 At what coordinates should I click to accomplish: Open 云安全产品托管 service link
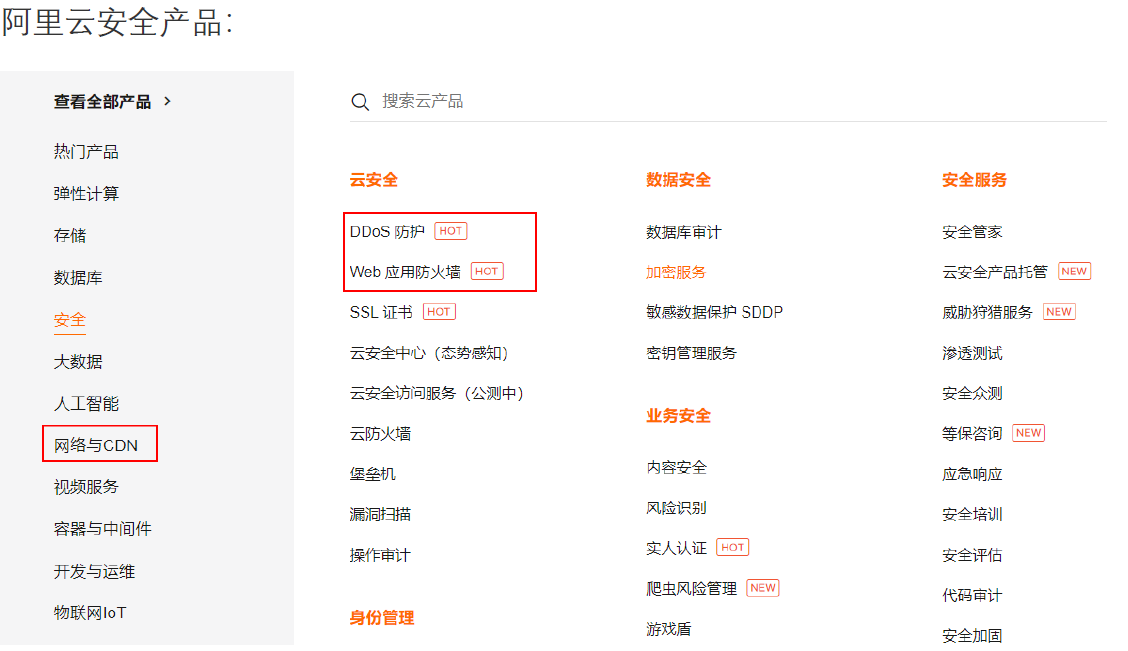(994, 272)
